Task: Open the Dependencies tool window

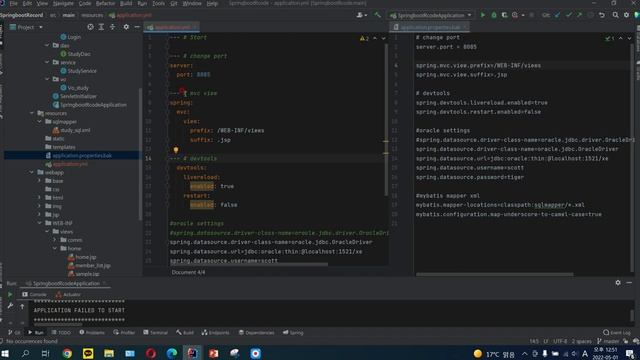Action: click(256, 333)
